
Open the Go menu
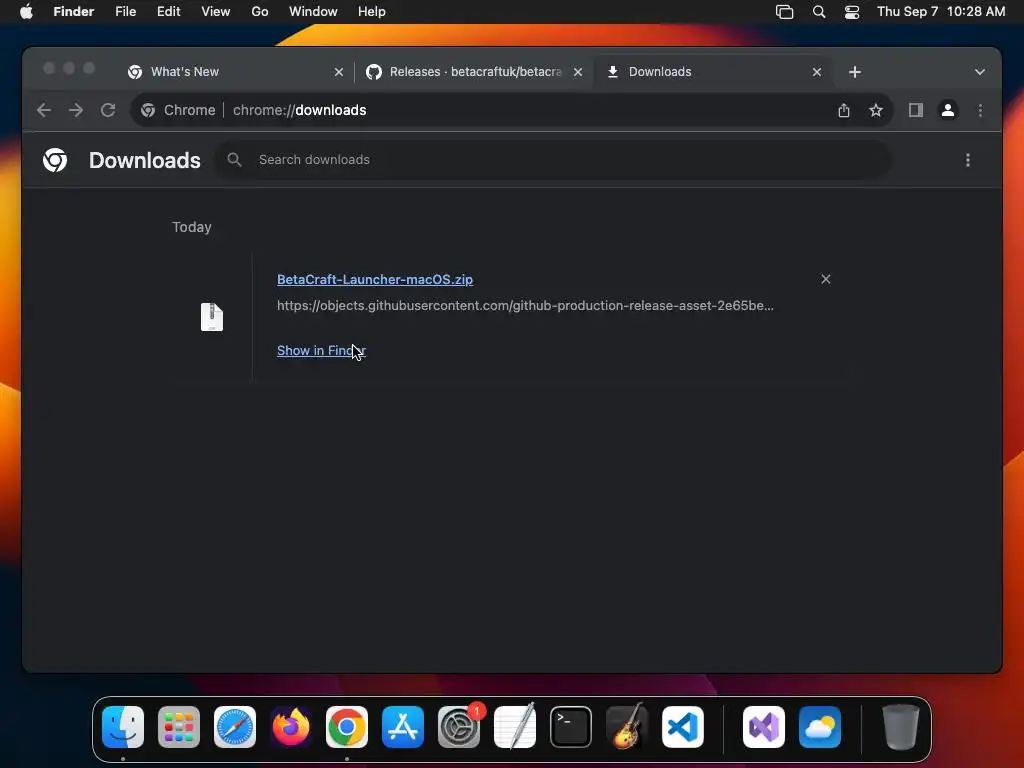[260, 12]
